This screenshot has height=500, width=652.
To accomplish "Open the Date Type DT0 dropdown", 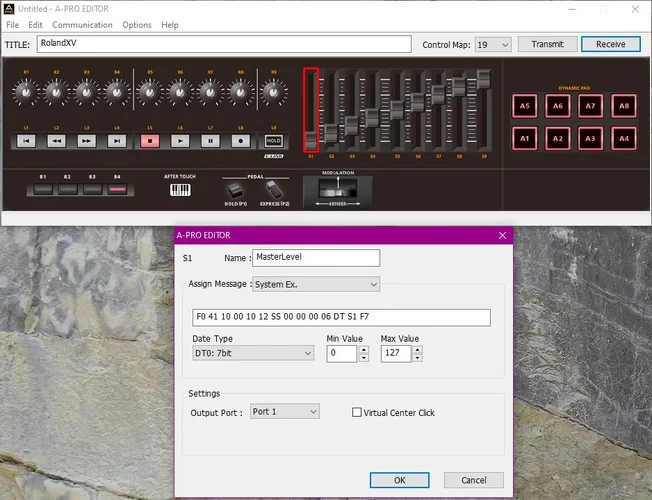I will tap(253, 353).
